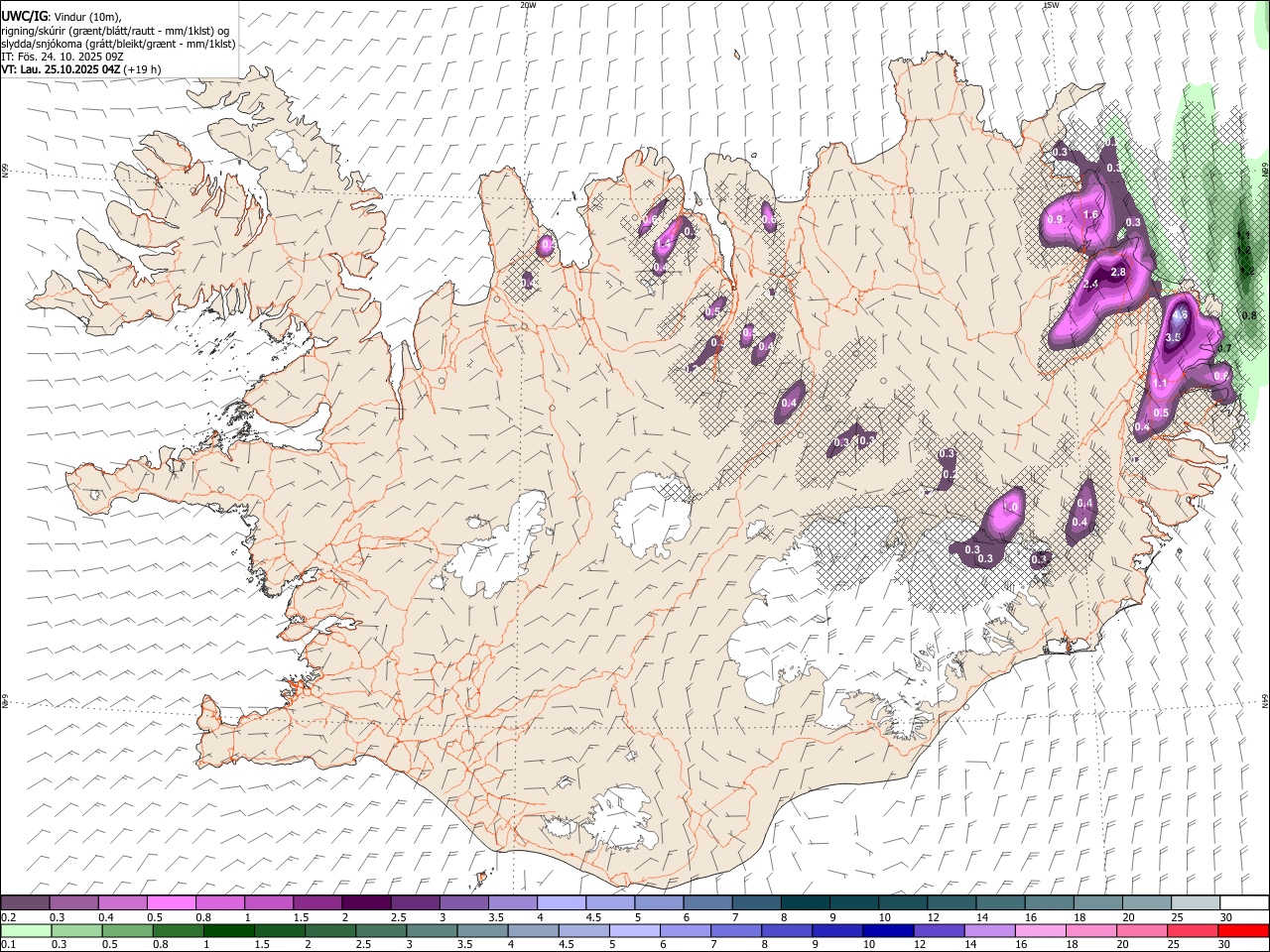Image resolution: width=1270 pixels, height=952 pixels.
Task: Select the darkest purple snow swatch between 2 and 2.5
Action: point(366,902)
